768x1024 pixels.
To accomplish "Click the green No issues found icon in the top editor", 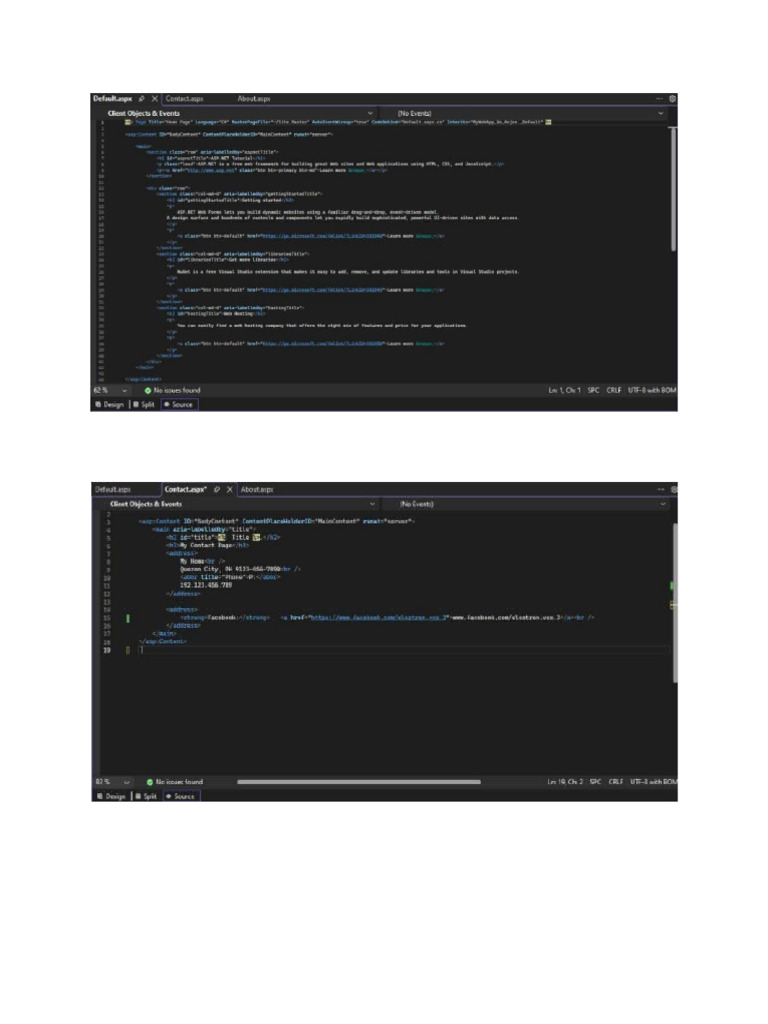I will point(148,391).
